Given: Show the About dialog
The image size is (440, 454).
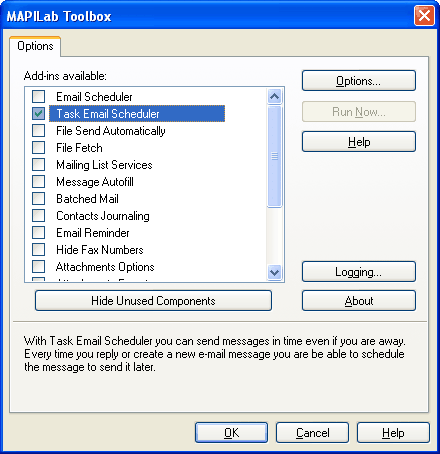Looking at the screenshot, I should coord(359,301).
